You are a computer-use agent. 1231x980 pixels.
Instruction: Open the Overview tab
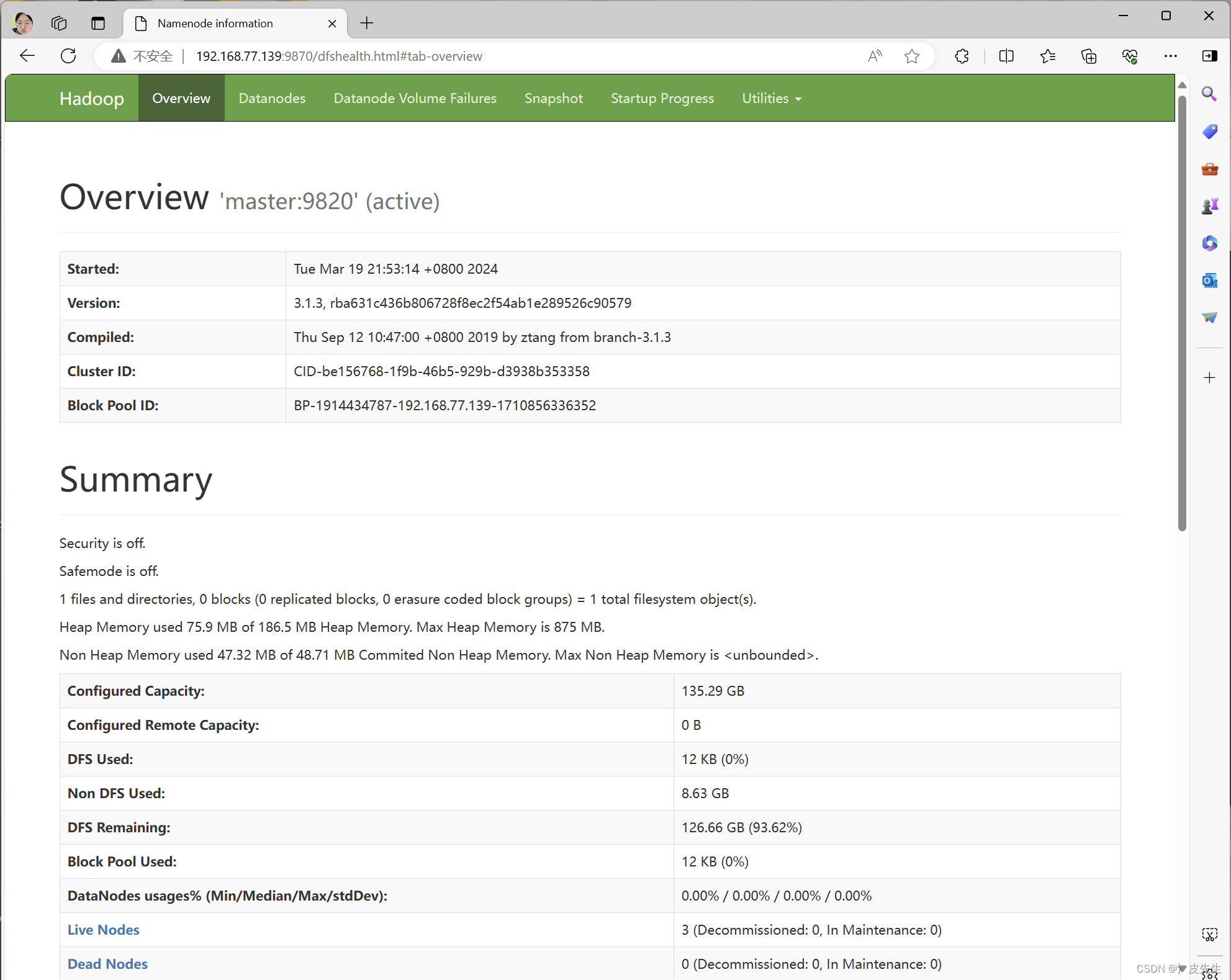(x=181, y=98)
